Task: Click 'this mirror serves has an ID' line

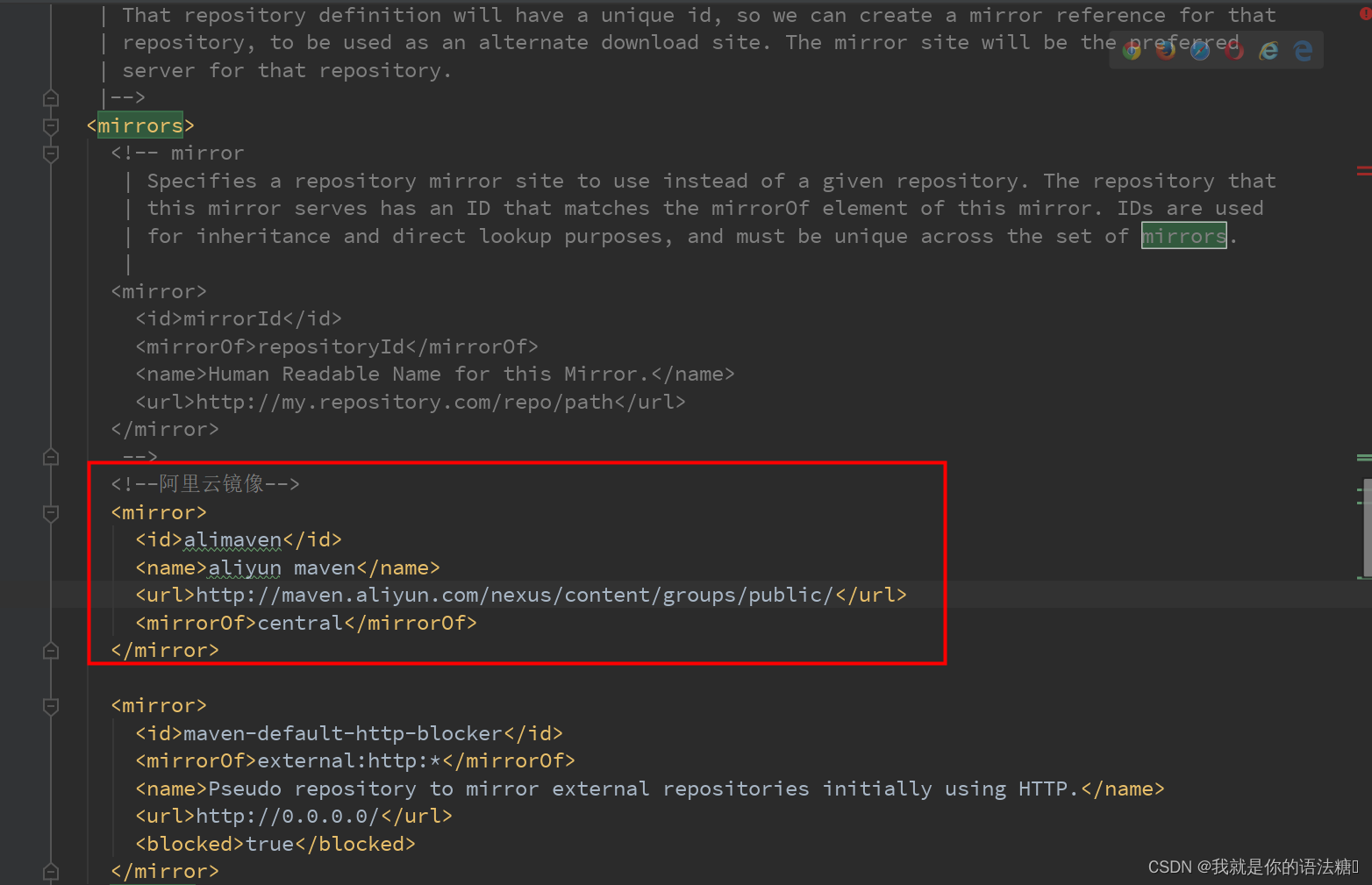Action: 705,208
